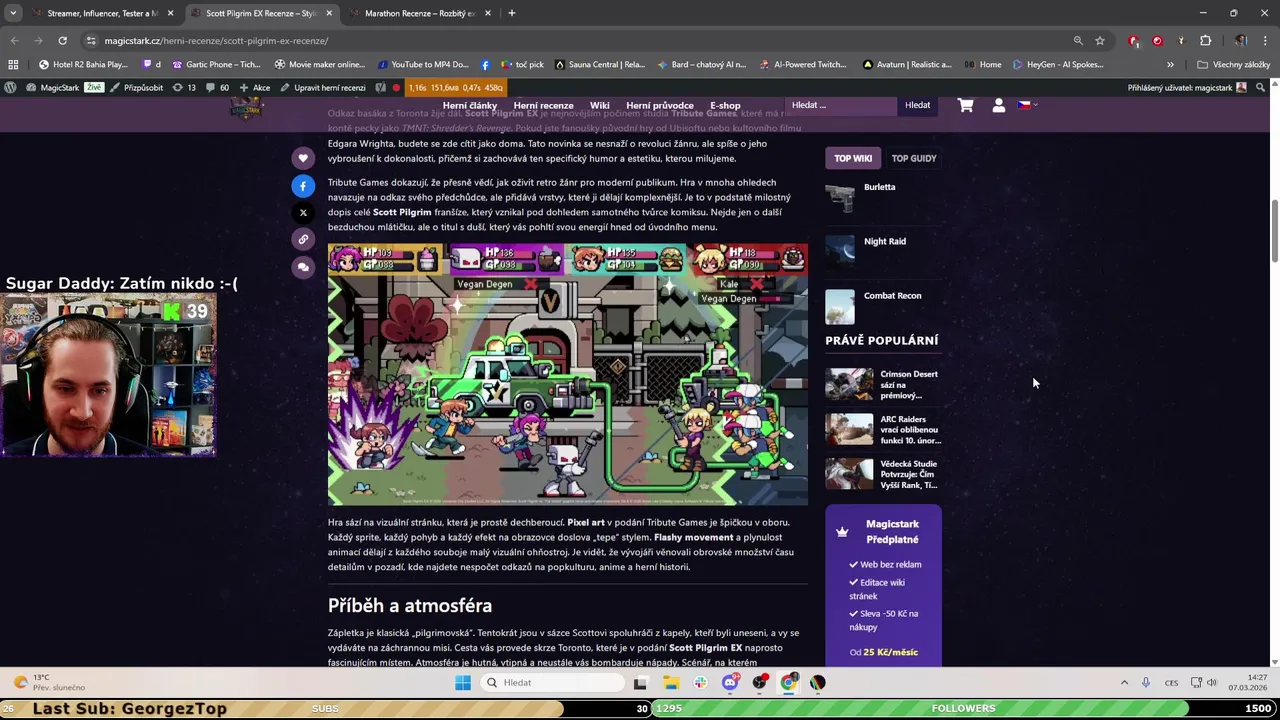Open Task View icon in taskbar
Viewport: 1280px width, 720px height.
point(641,683)
